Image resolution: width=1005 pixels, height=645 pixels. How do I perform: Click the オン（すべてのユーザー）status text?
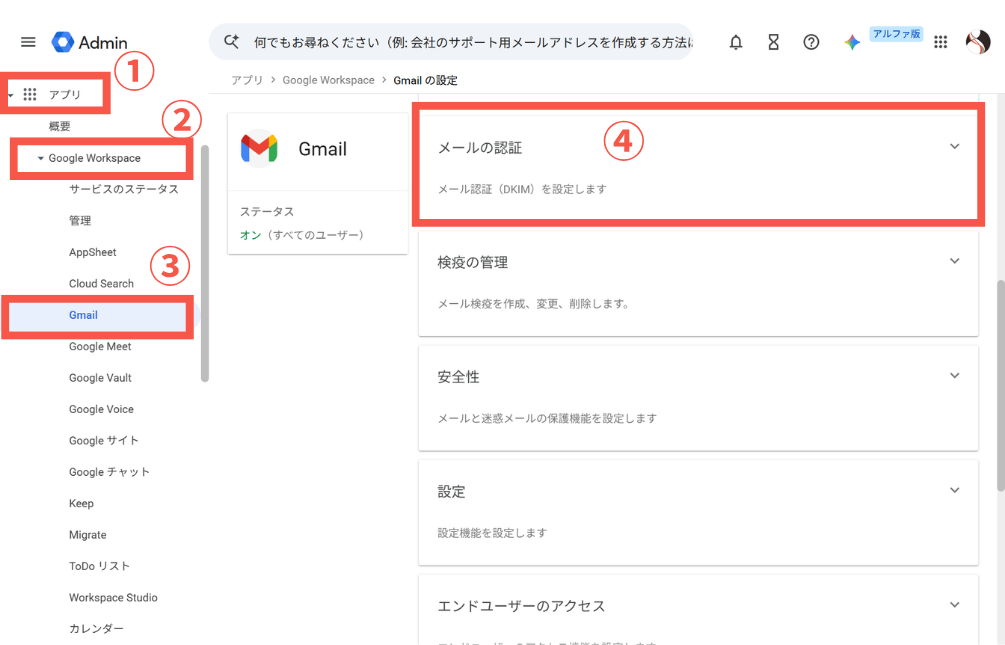(x=302, y=235)
